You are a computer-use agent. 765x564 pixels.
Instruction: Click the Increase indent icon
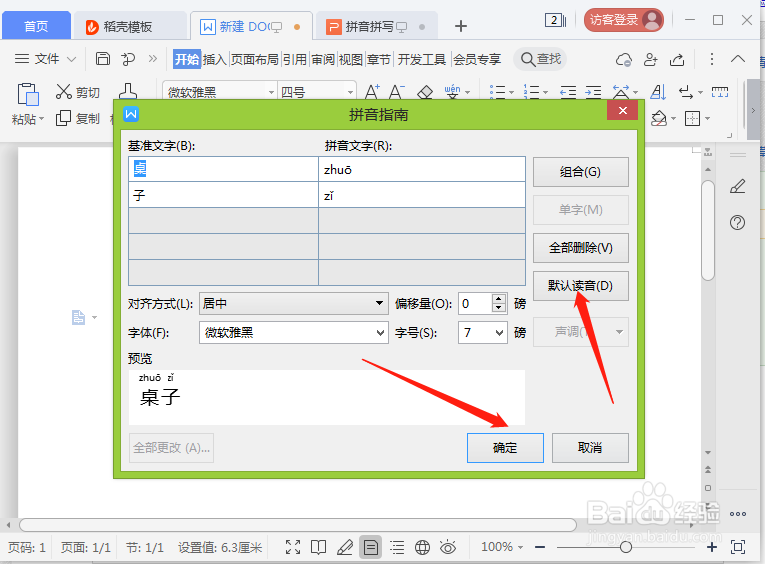593,92
